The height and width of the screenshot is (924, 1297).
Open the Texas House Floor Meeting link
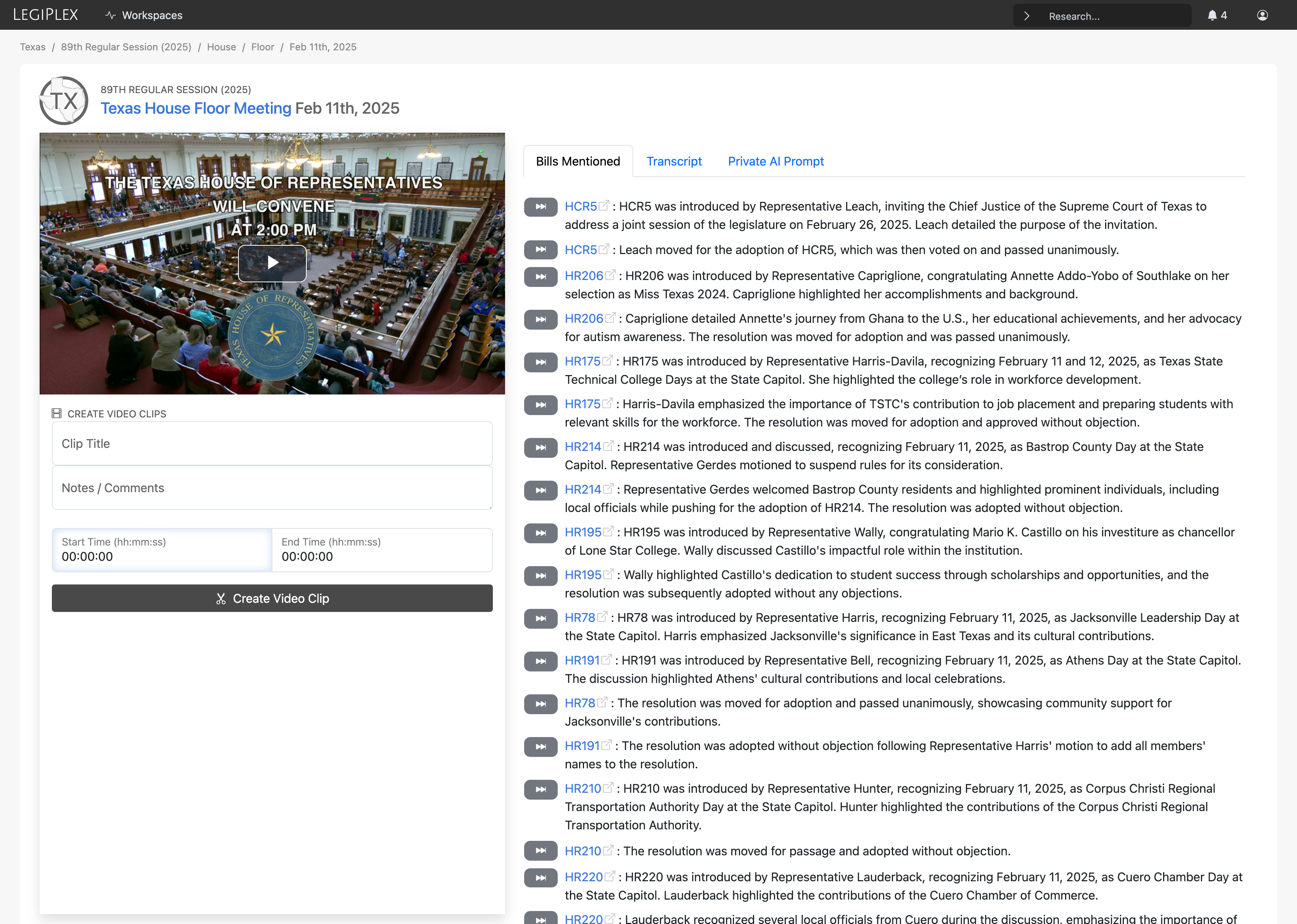196,108
